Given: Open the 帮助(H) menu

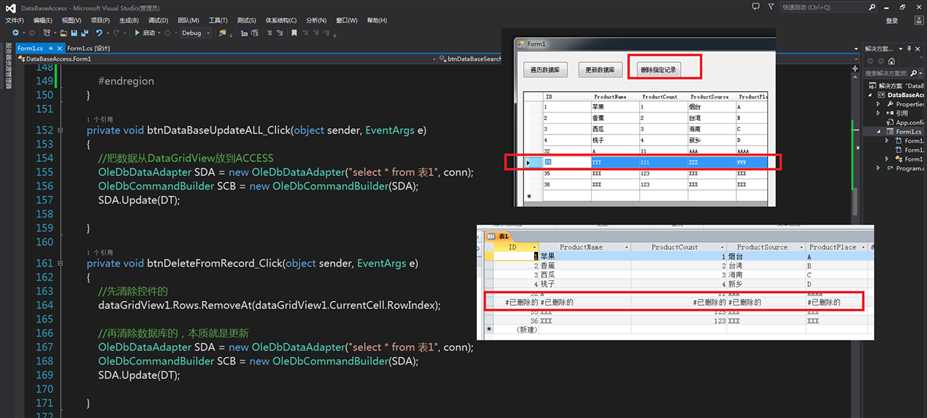Looking at the screenshot, I should tap(377, 20).
